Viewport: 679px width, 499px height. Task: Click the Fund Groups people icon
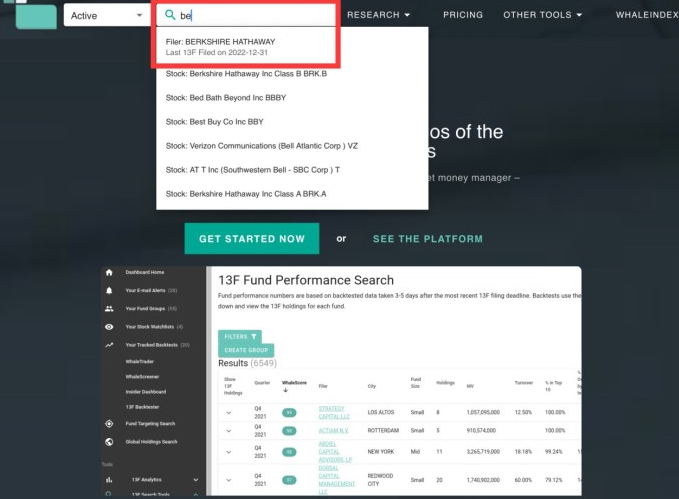(109, 309)
